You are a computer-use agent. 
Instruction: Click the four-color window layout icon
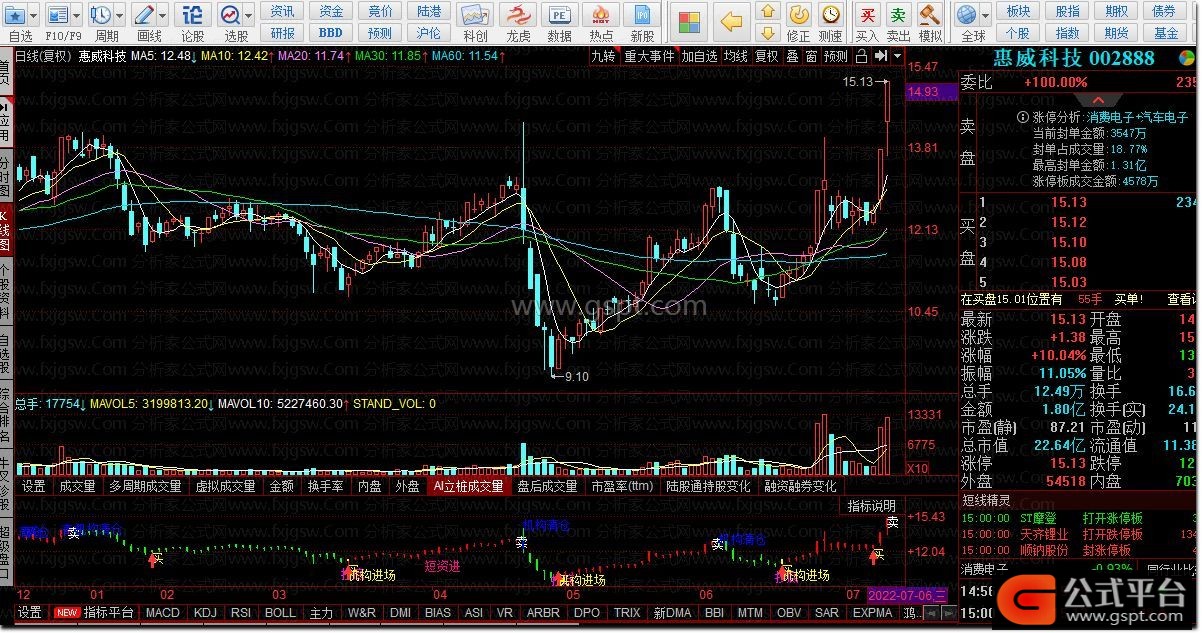pos(688,21)
